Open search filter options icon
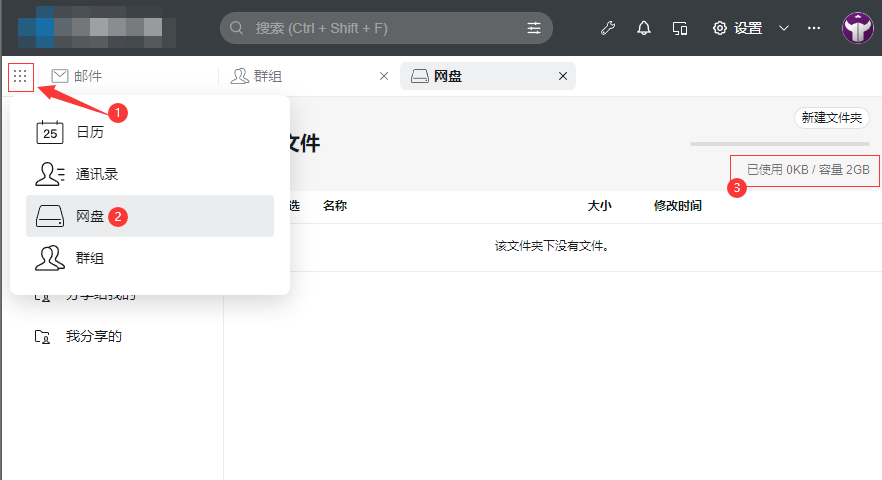Viewport: 882px width, 480px height. (x=534, y=28)
